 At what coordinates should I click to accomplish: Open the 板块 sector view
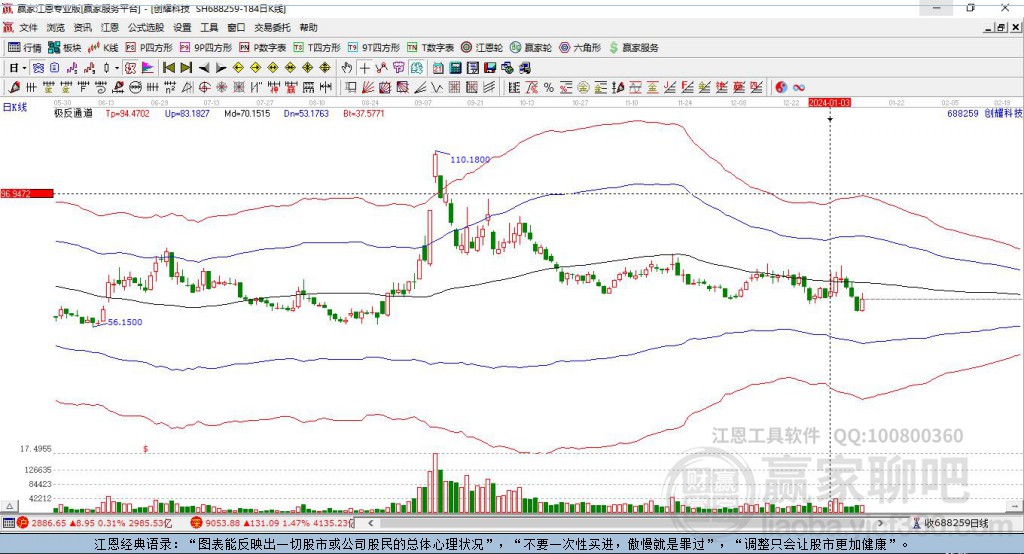[x=65, y=48]
